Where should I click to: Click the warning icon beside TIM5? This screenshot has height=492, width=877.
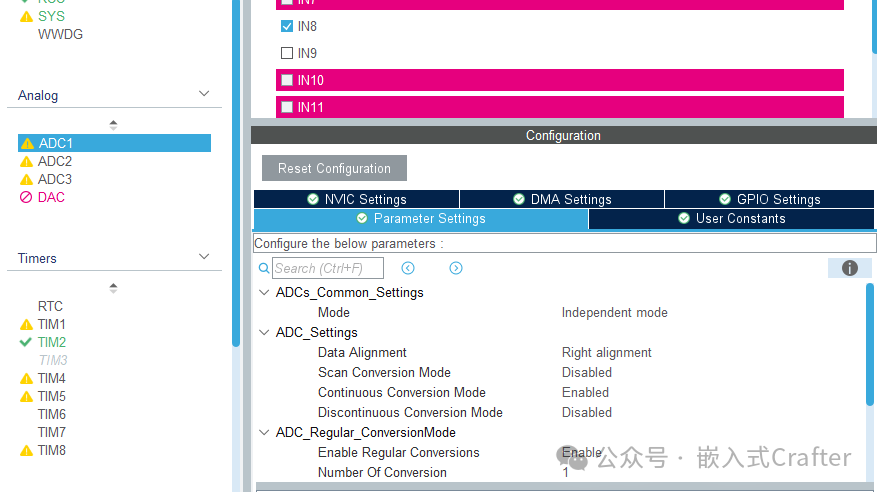(26, 396)
